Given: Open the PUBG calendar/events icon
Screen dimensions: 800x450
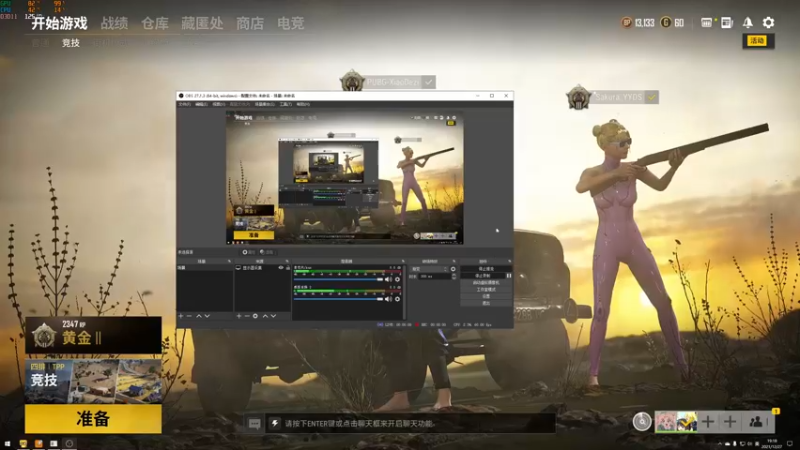Looking at the screenshot, I should tap(706, 22).
